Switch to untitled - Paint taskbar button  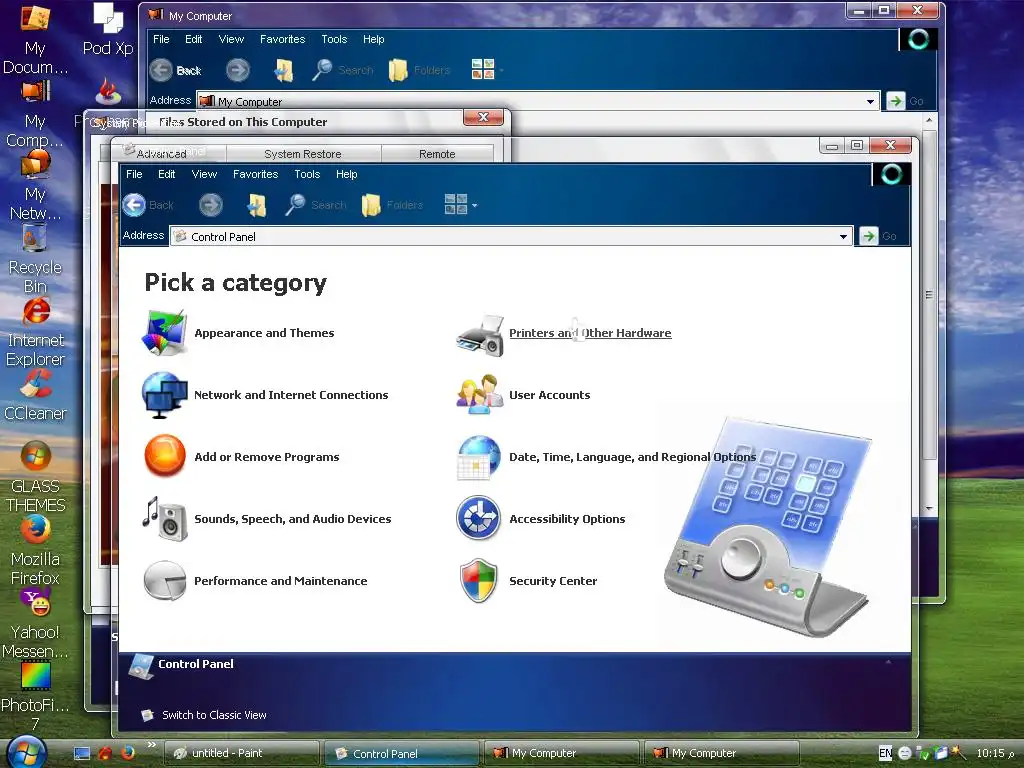(x=242, y=753)
